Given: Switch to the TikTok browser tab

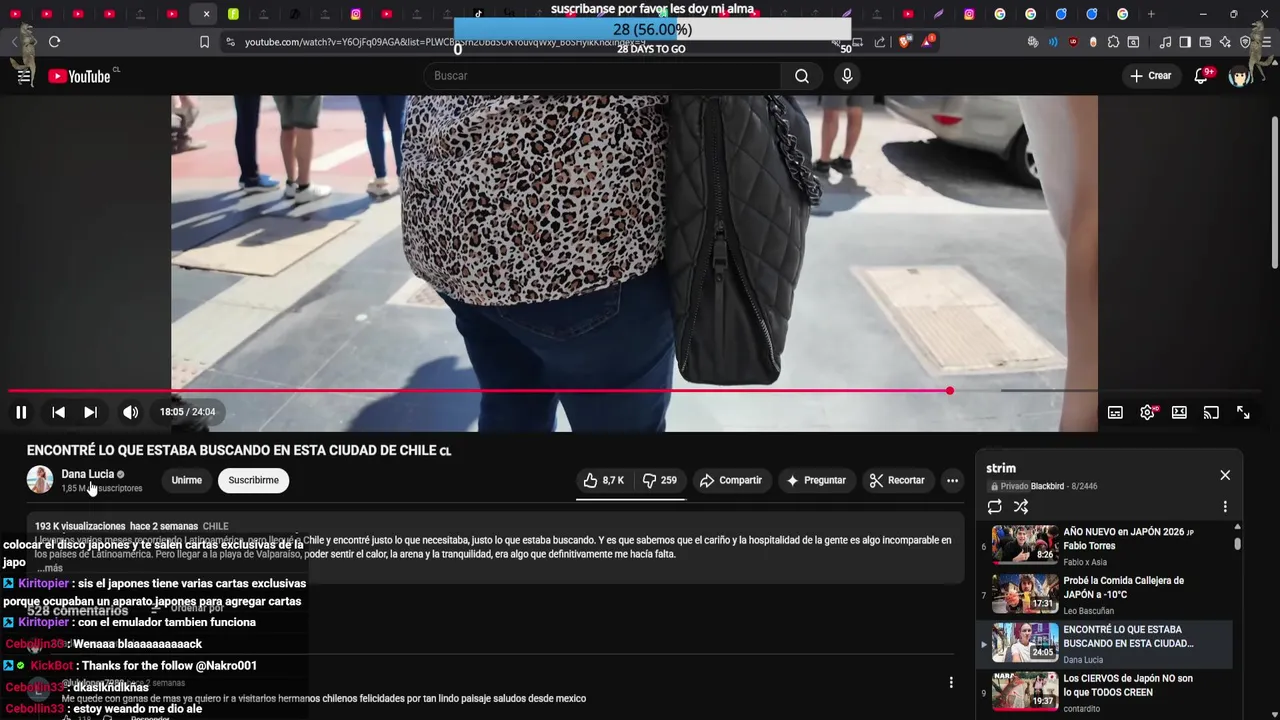Looking at the screenshot, I should pyautogui.click(x=478, y=14).
